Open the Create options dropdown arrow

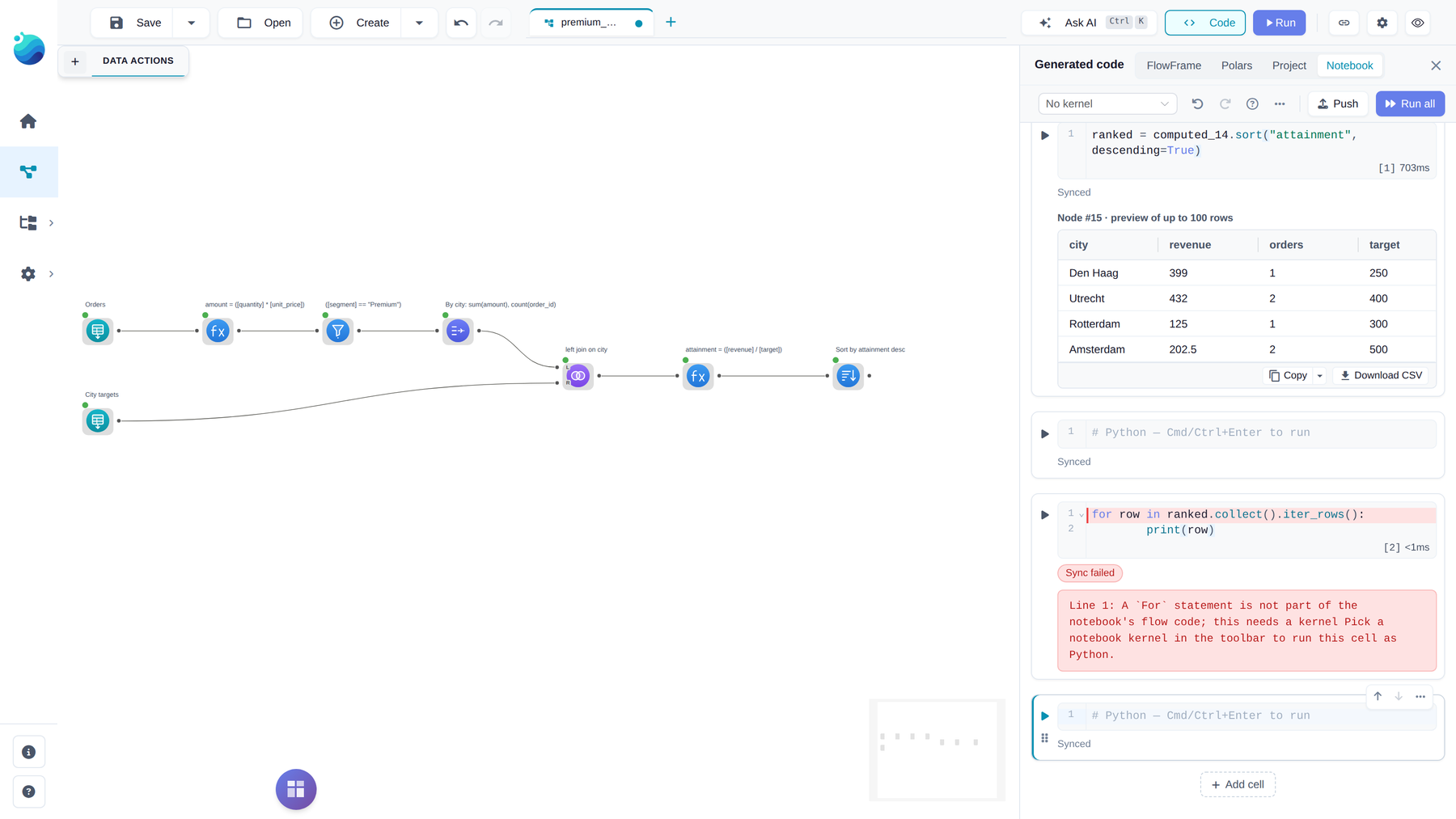click(419, 23)
